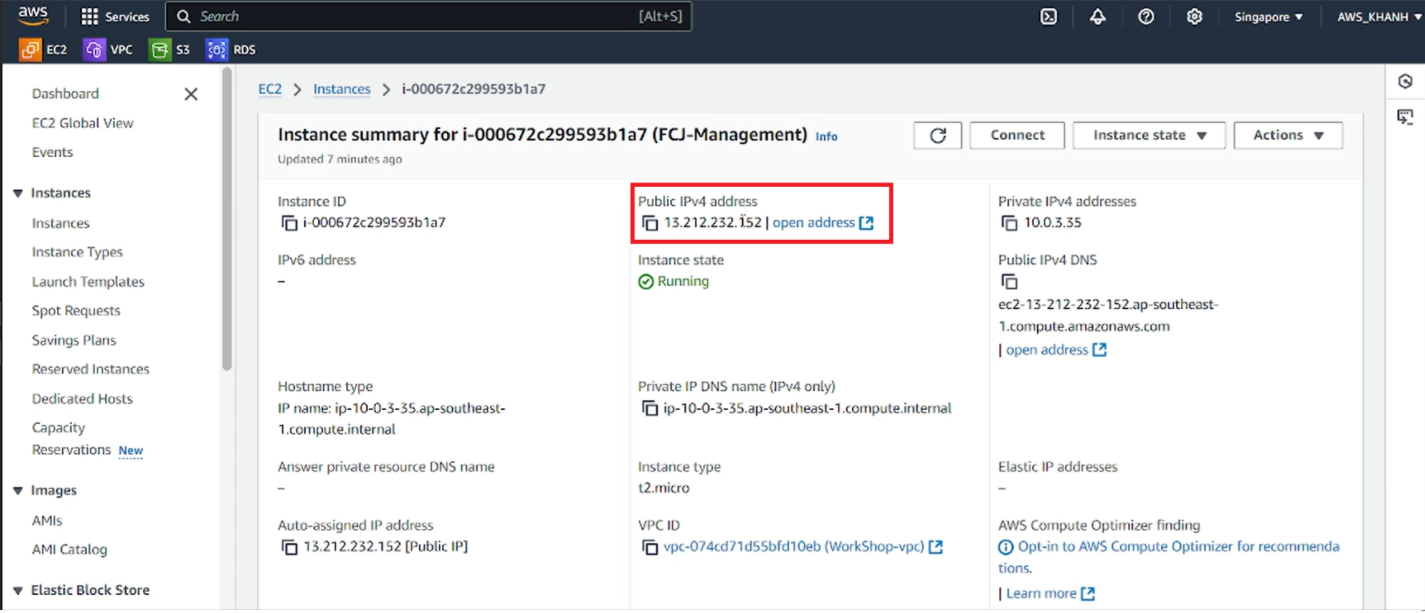Copy the Private IPv4 address 10.0.3.35
1425x613 pixels.
coord(1010,223)
